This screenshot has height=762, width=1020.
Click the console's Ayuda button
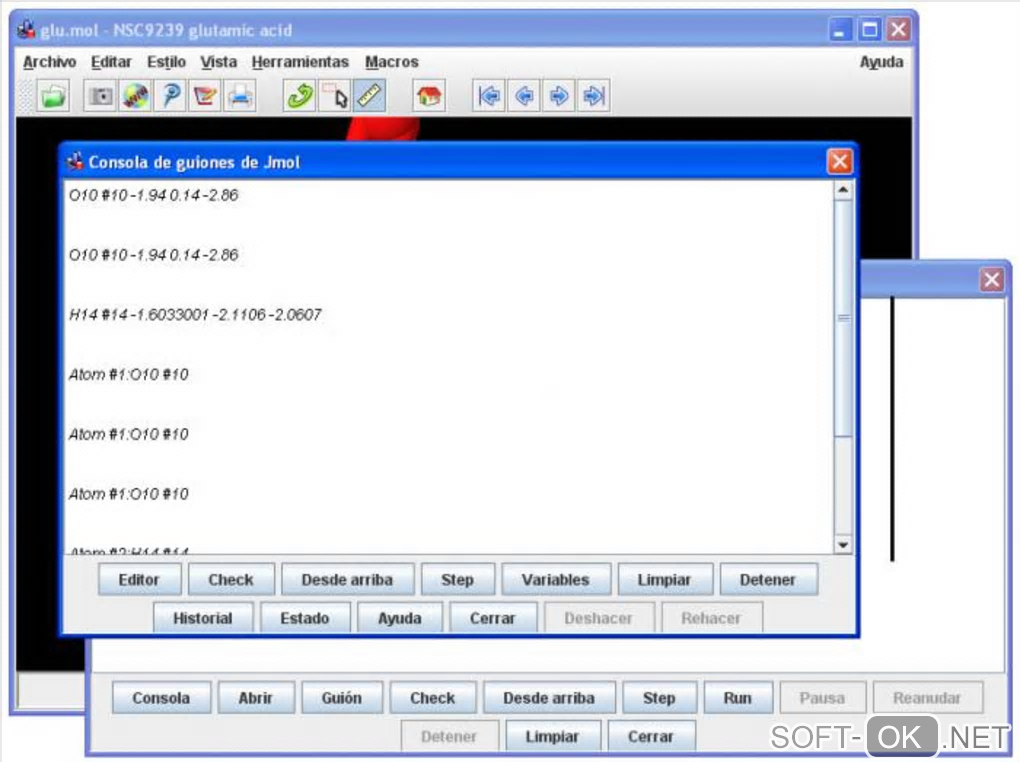click(x=399, y=618)
